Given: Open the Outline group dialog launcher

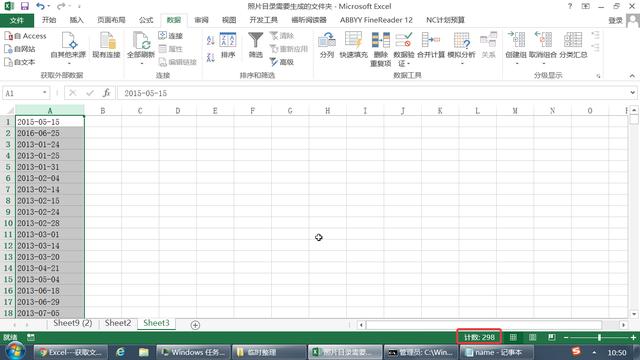Looking at the screenshot, I should pyautogui.click(x=598, y=76).
